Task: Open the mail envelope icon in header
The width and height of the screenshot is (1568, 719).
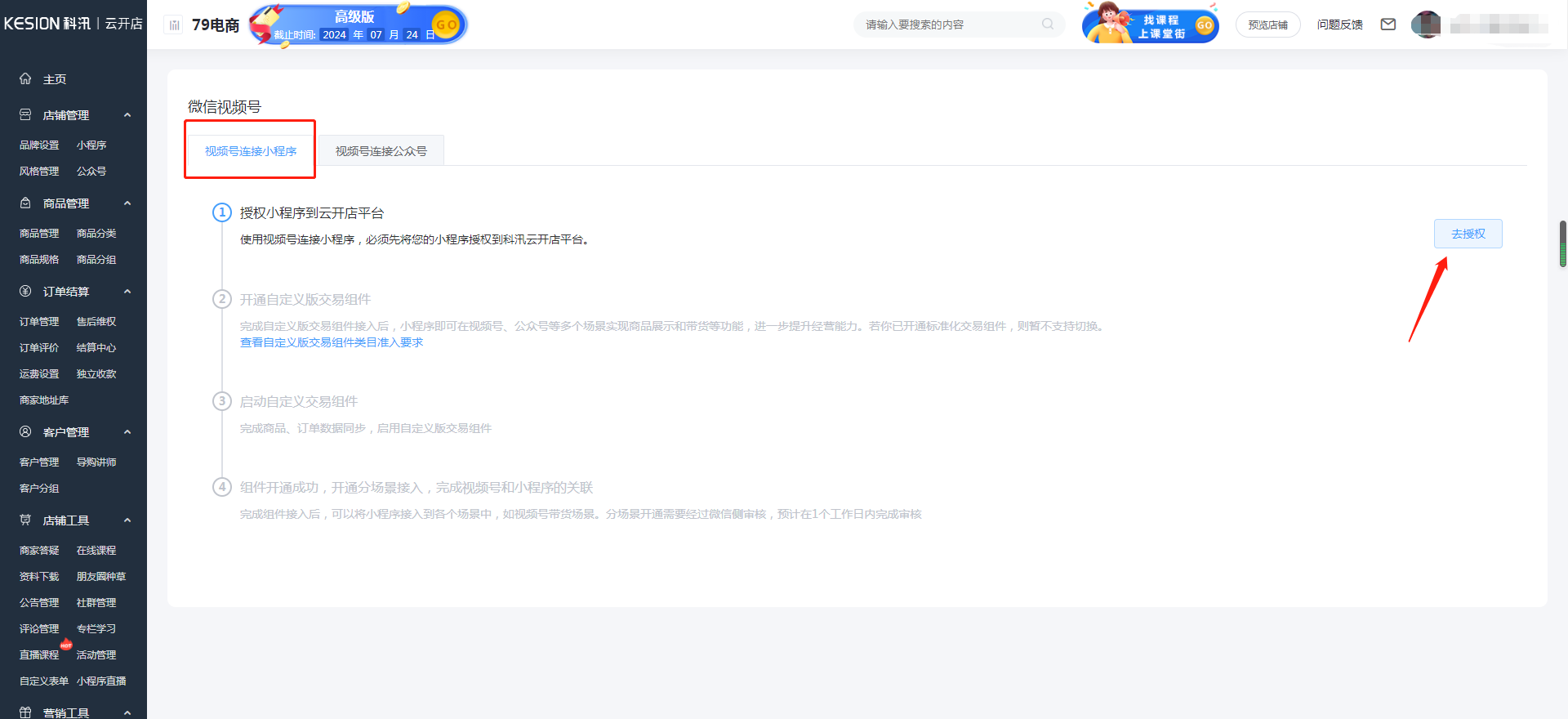Action: (x=1388, y=25)
